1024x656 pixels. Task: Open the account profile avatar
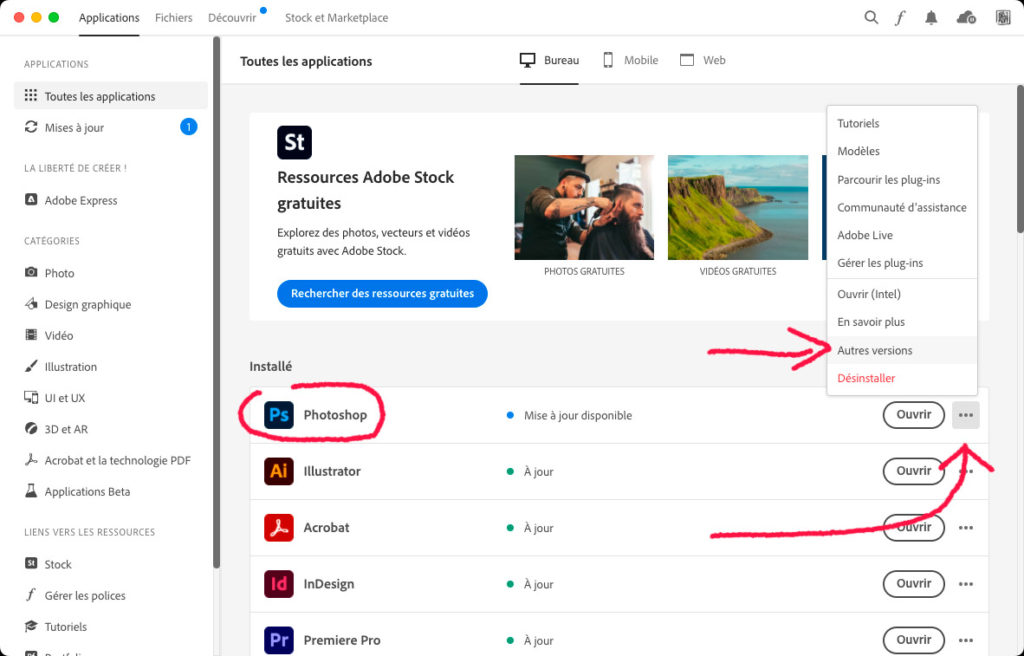(1003, 18)
